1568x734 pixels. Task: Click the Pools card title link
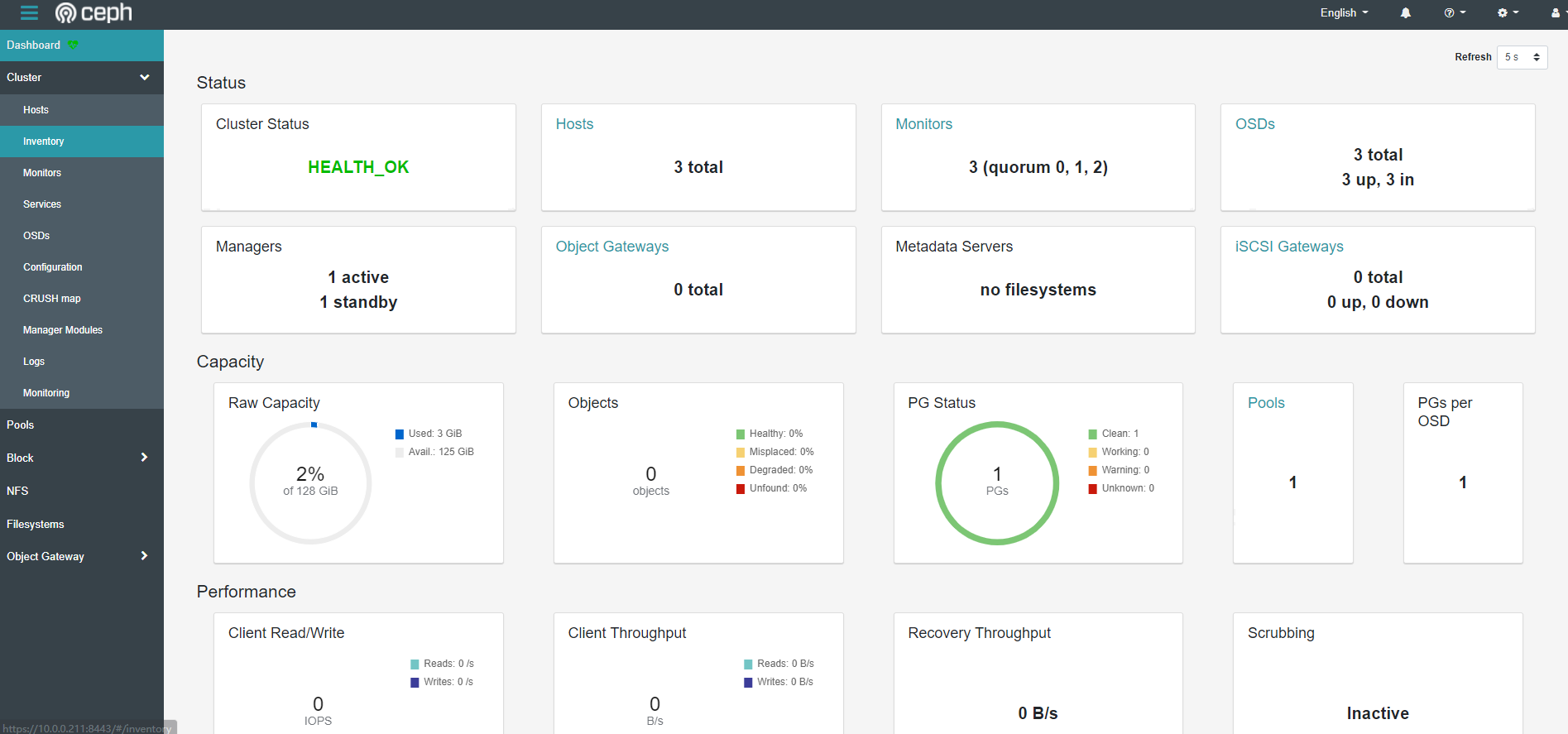click(1266, 403)
